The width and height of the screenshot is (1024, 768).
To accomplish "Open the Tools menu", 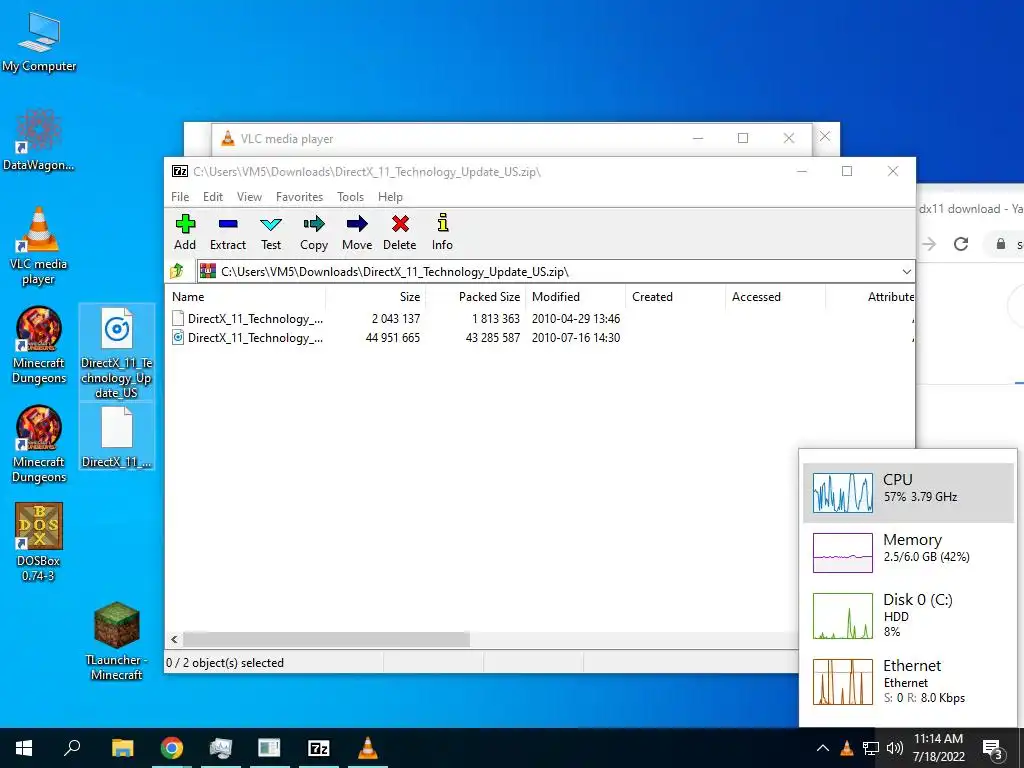I will click(x=351, y=197).
